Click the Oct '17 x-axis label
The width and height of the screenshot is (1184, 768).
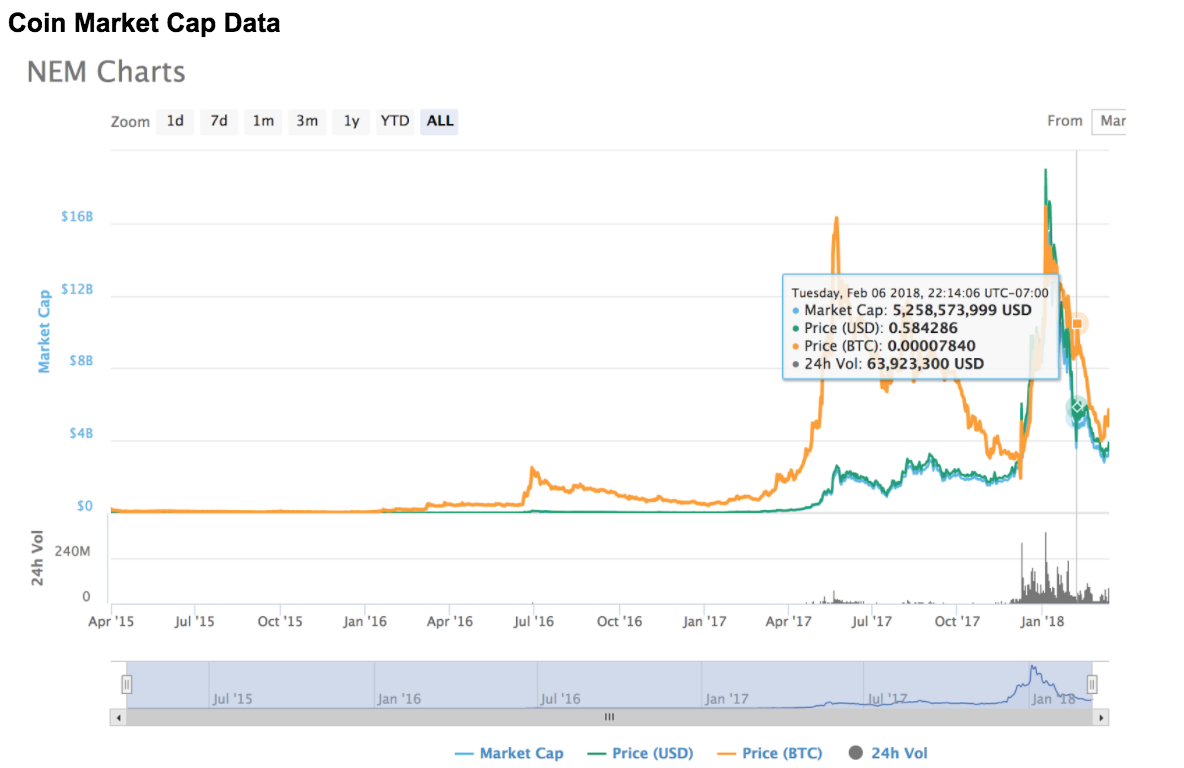click(957, 621)
